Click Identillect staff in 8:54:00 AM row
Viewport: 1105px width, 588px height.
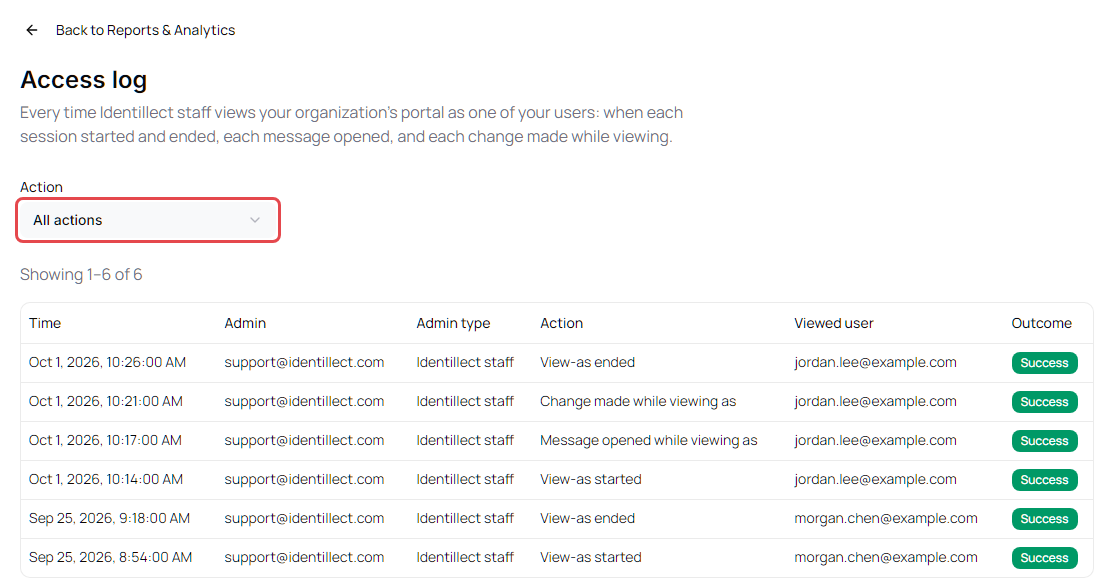click(465, 557)
